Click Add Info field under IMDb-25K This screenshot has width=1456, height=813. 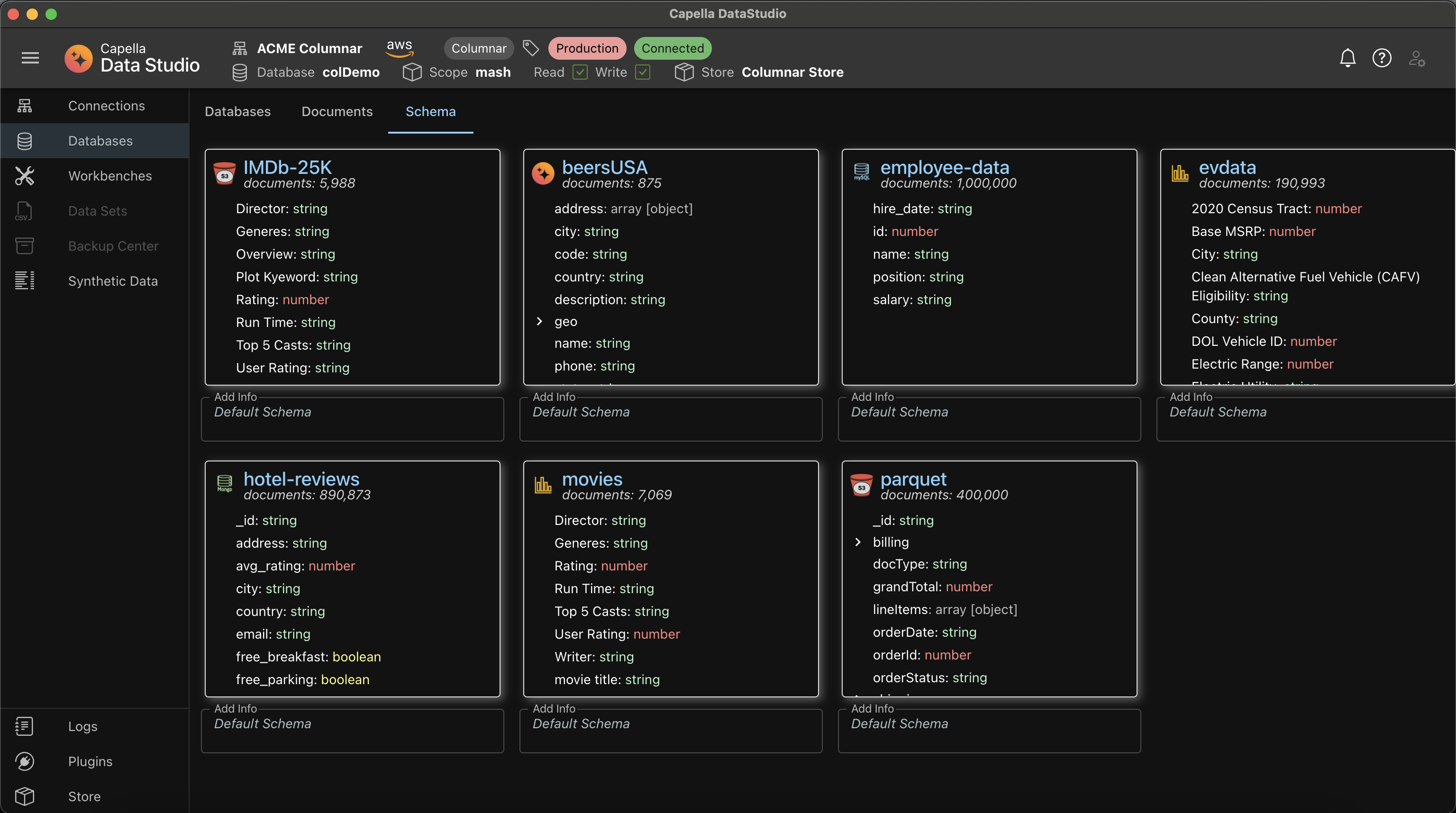click(352, 419)
